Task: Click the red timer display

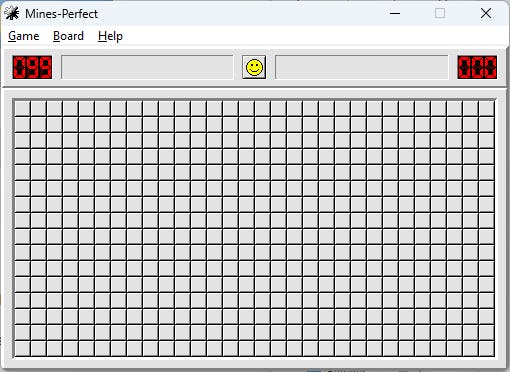Action: pos(477,67)
